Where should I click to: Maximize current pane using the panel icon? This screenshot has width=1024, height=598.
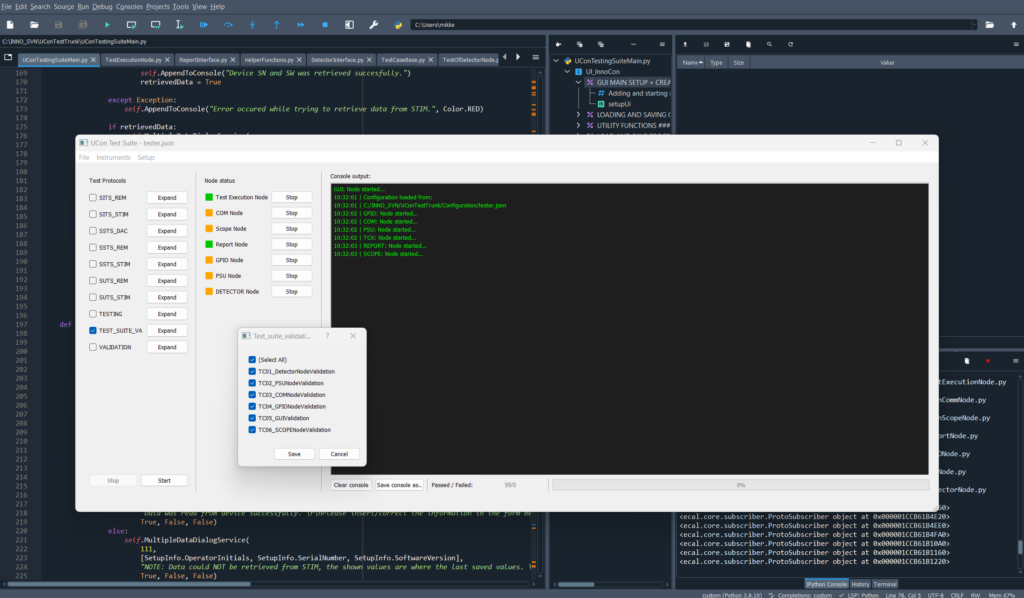coord(350,25)
